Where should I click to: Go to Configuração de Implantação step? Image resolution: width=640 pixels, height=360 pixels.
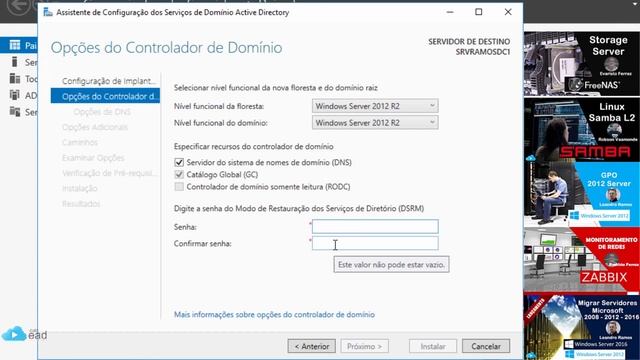(x=109, y=81)
